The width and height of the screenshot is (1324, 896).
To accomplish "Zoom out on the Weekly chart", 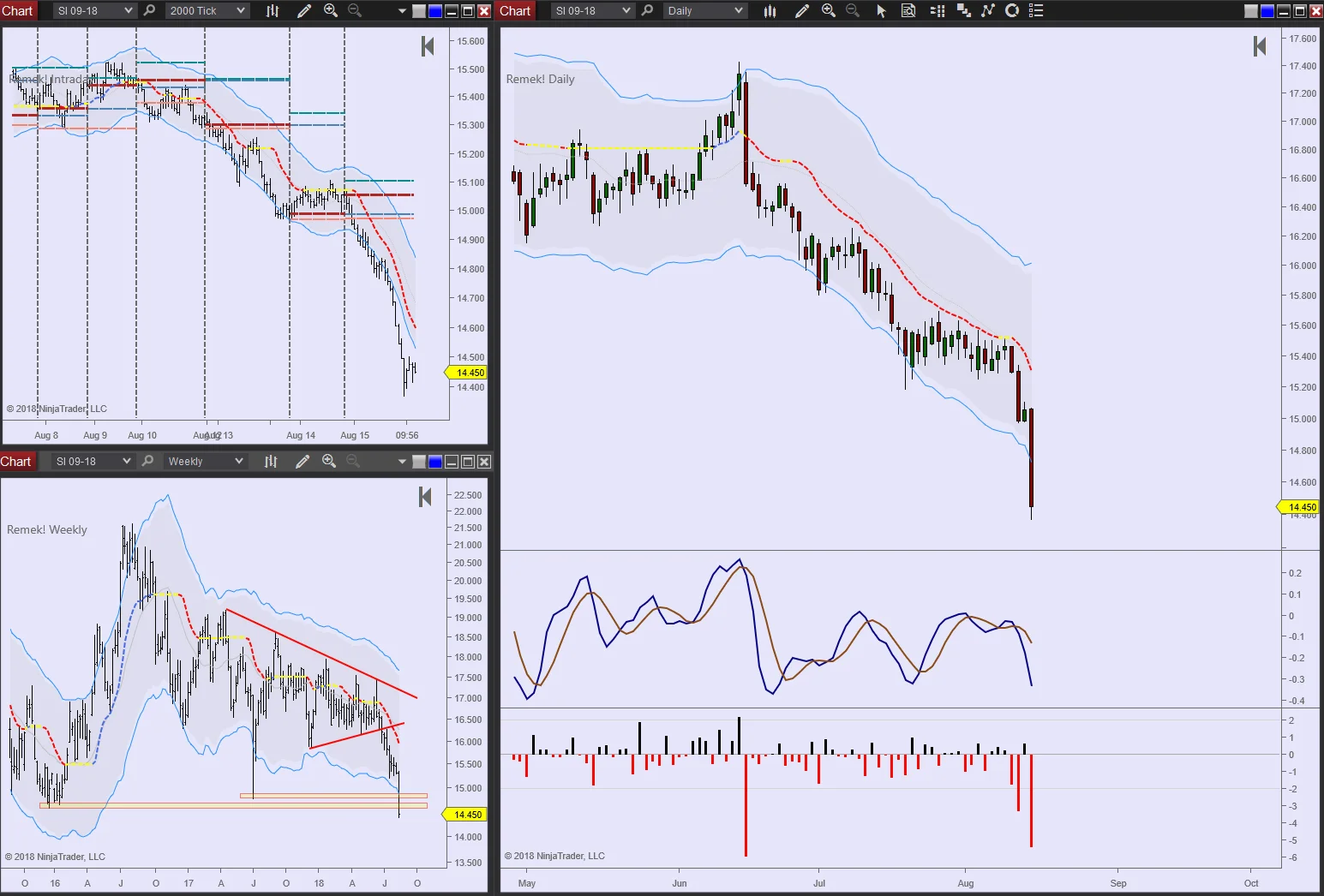I will coord(353,462).
